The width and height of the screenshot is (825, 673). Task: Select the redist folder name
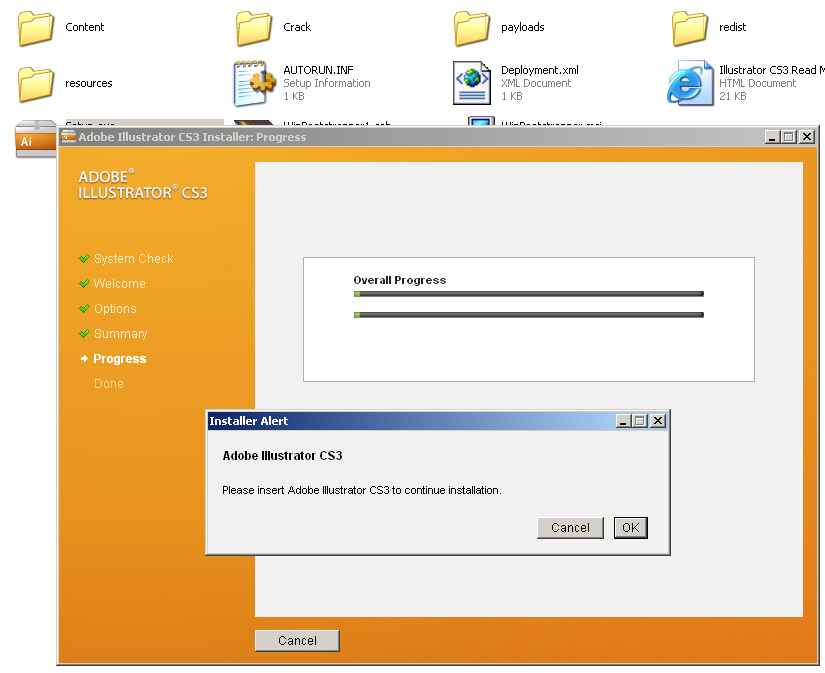pyautogui.click(x=732, y=27)
